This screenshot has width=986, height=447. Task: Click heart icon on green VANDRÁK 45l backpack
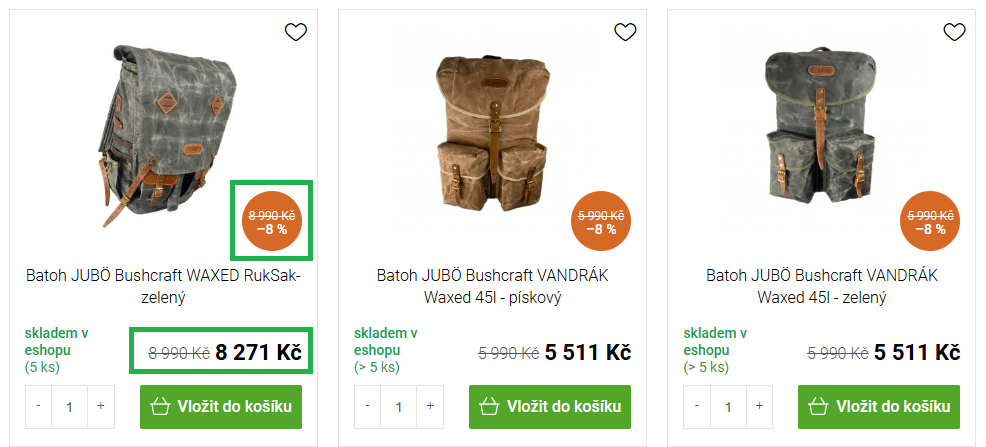pos(954,32)
